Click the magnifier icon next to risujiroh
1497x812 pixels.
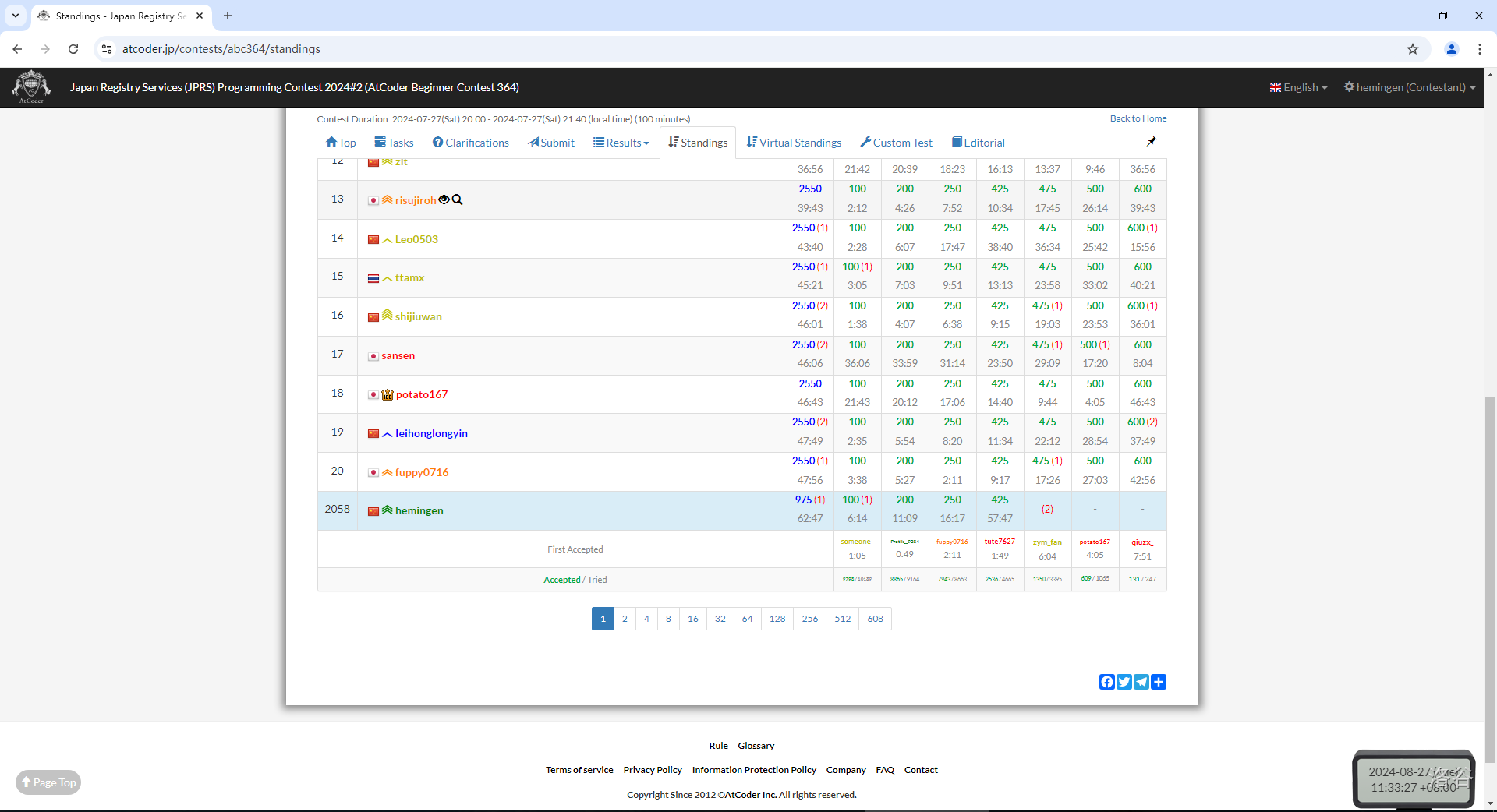pos(458,199)
